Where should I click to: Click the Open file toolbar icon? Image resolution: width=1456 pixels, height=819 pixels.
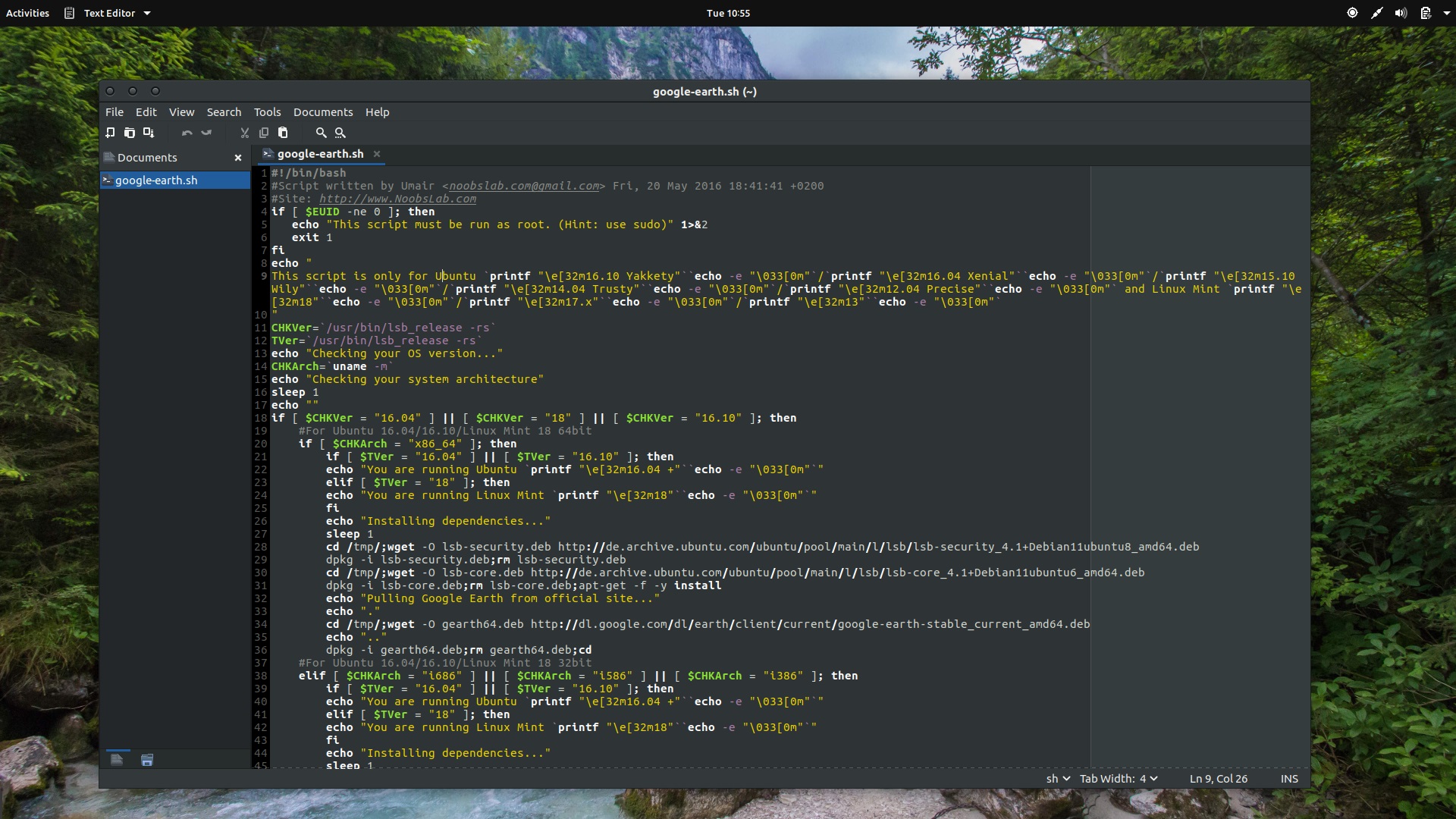[x=130, y=133]
